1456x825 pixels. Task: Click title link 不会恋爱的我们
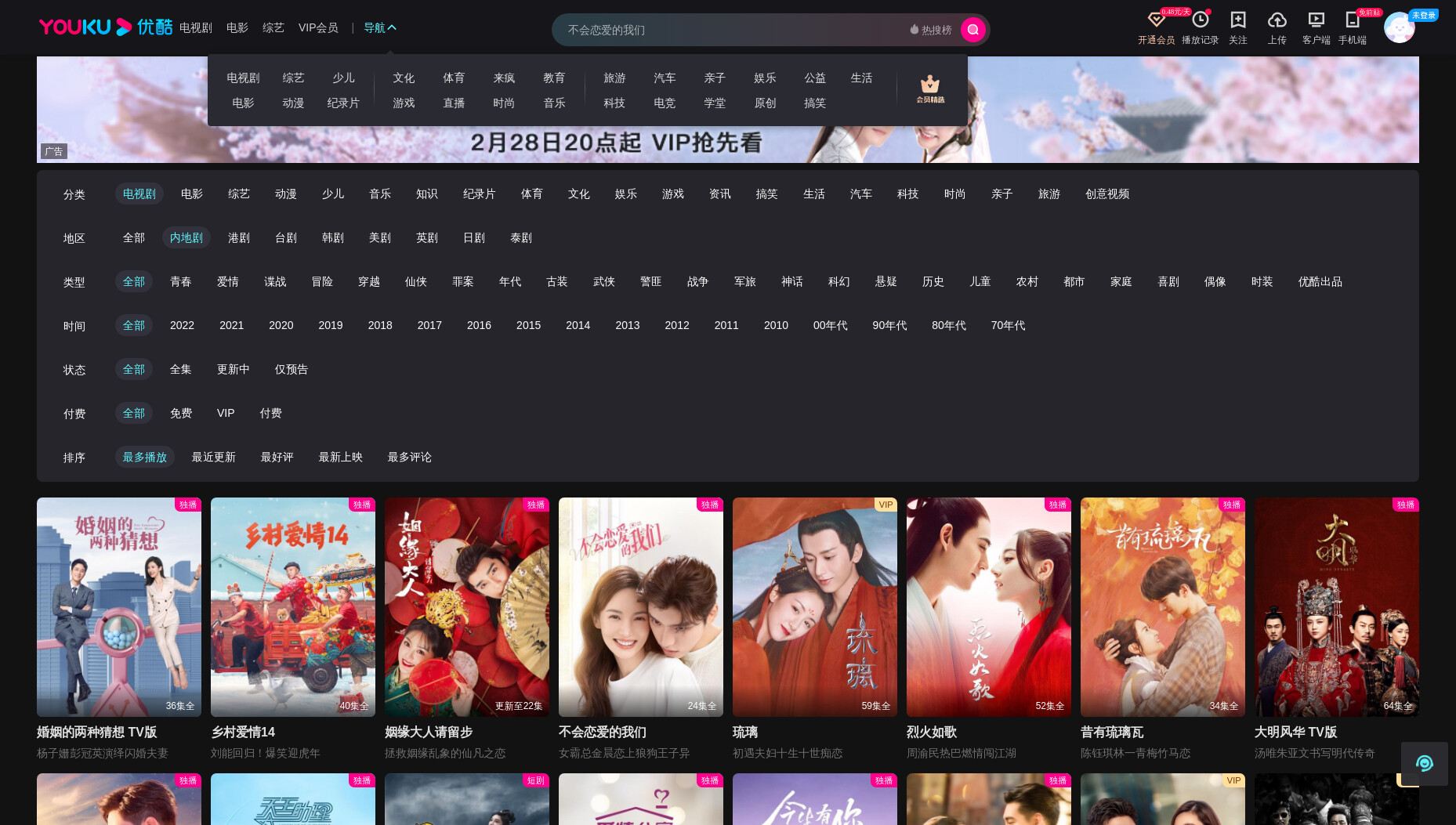(x=603, y=732)
